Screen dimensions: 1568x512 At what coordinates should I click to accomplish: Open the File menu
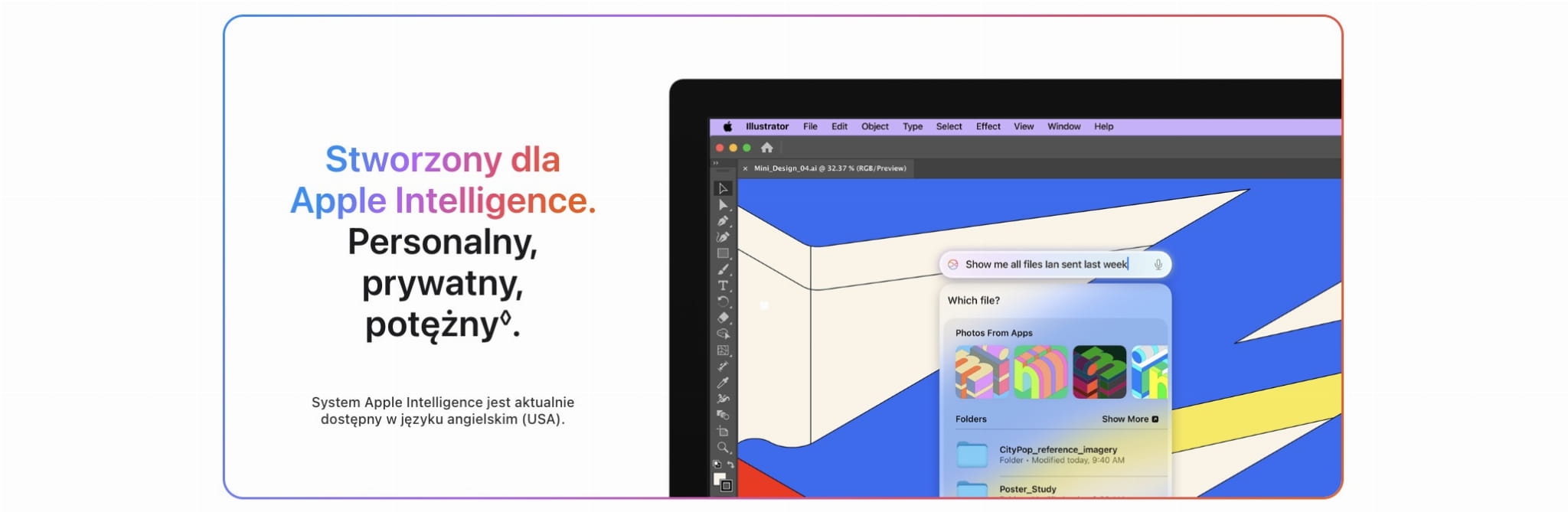tap(810, 127)
